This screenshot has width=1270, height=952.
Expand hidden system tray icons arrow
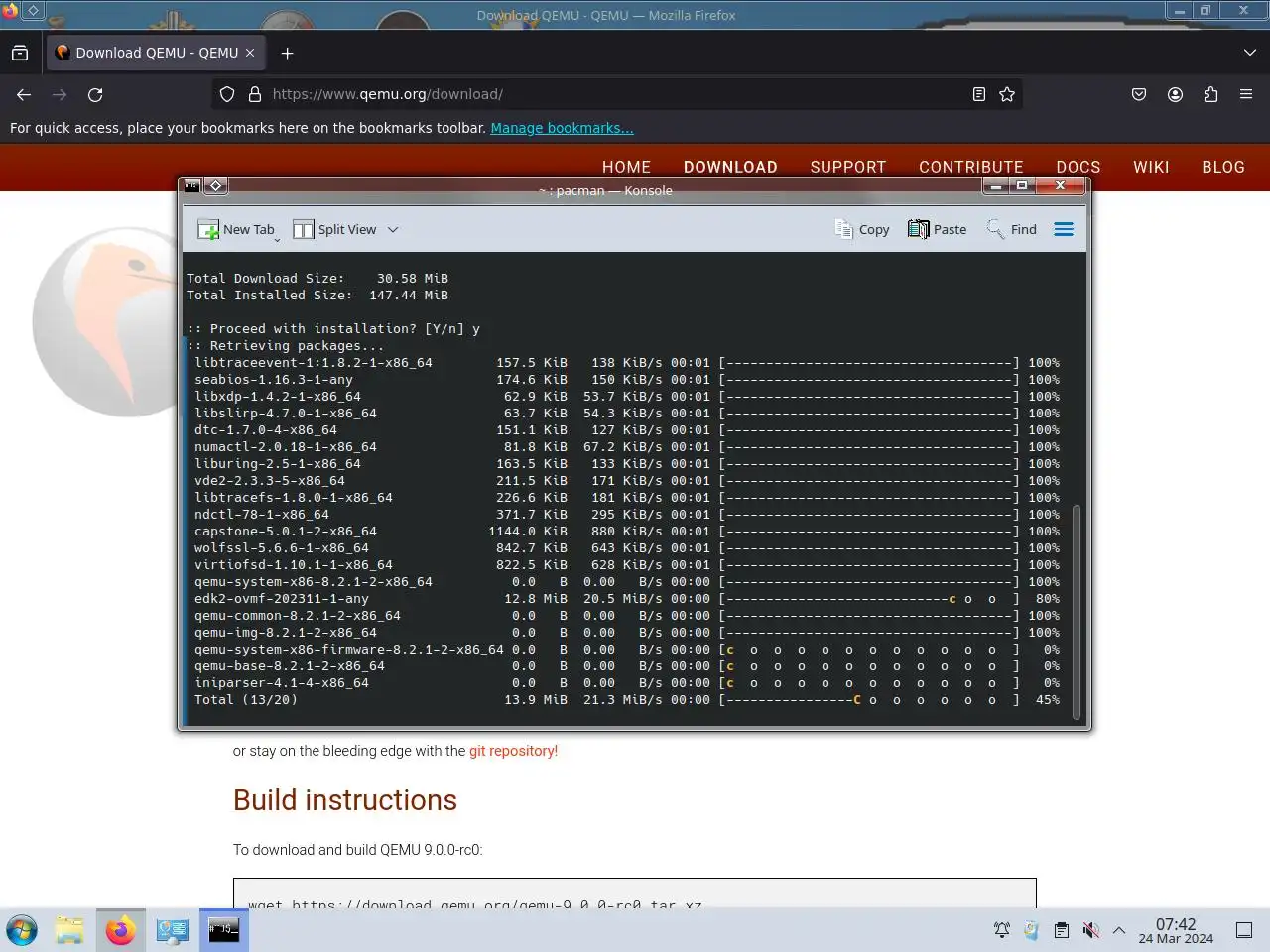(x=1119, y=930)
